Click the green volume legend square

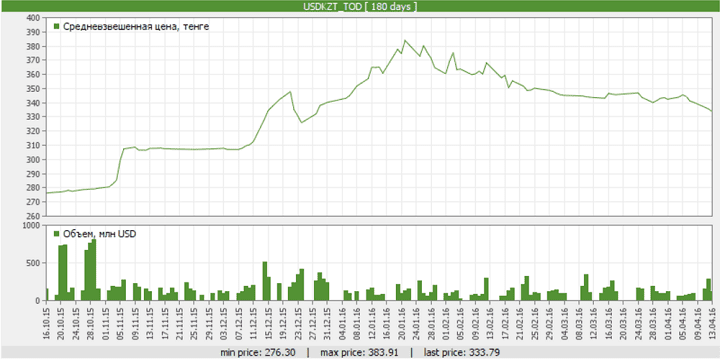pos(57,234)
